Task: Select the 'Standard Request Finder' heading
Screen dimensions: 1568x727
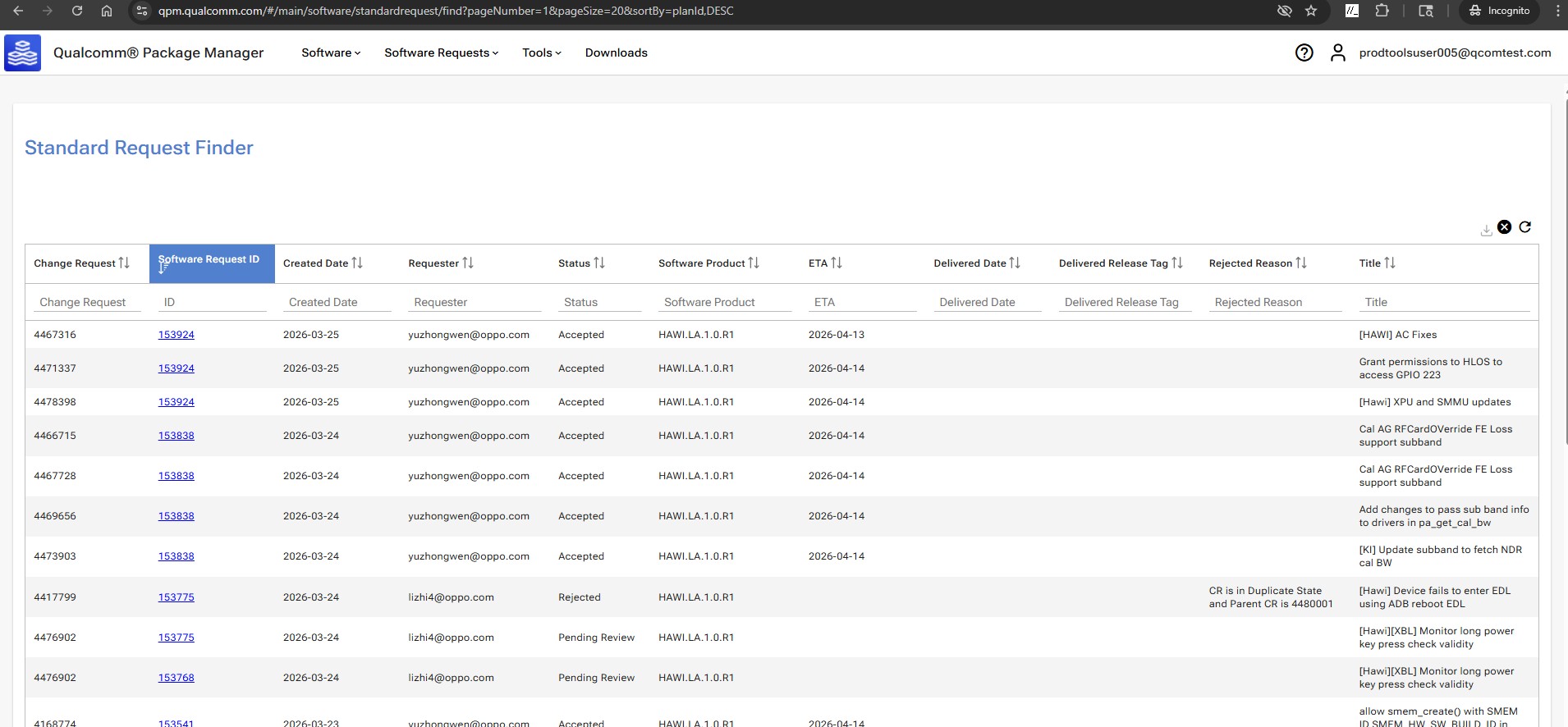Action: 139,148
